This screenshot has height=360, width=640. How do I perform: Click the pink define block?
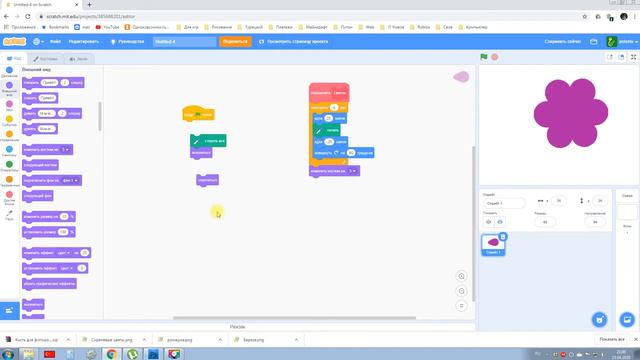click(x=329, y=92)
